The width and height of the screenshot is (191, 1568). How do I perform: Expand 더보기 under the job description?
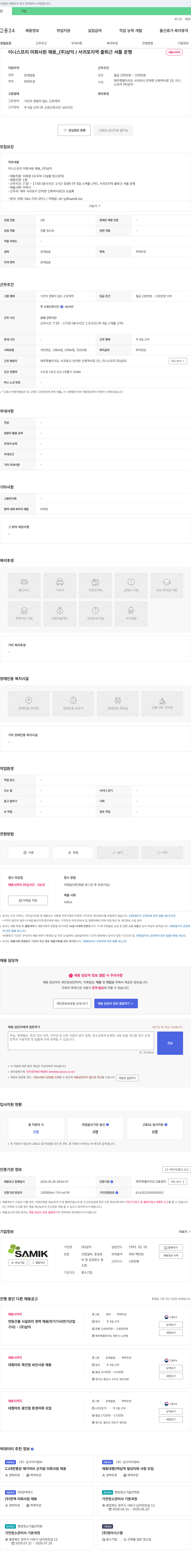coord(95,206)
